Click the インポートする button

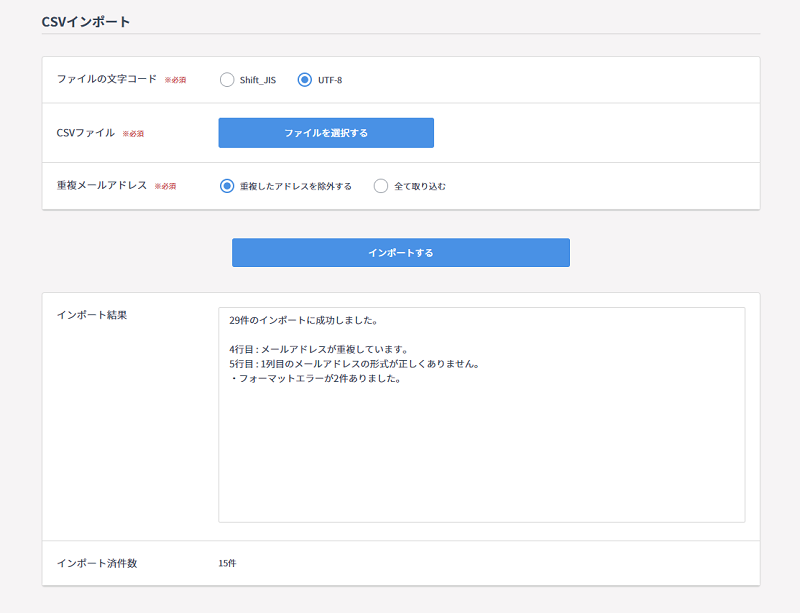(401, 252)
